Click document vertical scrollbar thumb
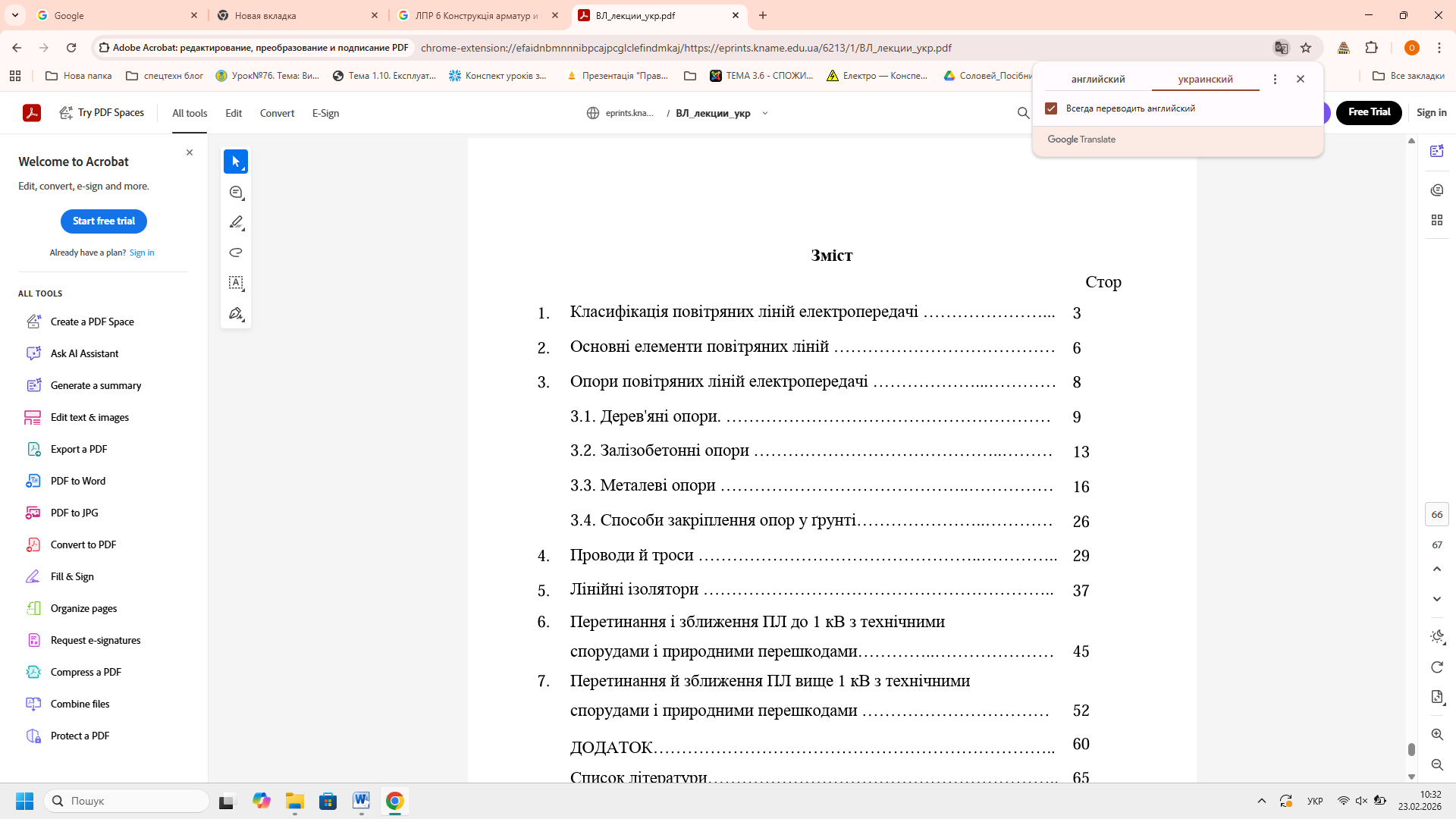Screen dimensions: 1456x819 pyautogui.click(x=1411, y=749)
